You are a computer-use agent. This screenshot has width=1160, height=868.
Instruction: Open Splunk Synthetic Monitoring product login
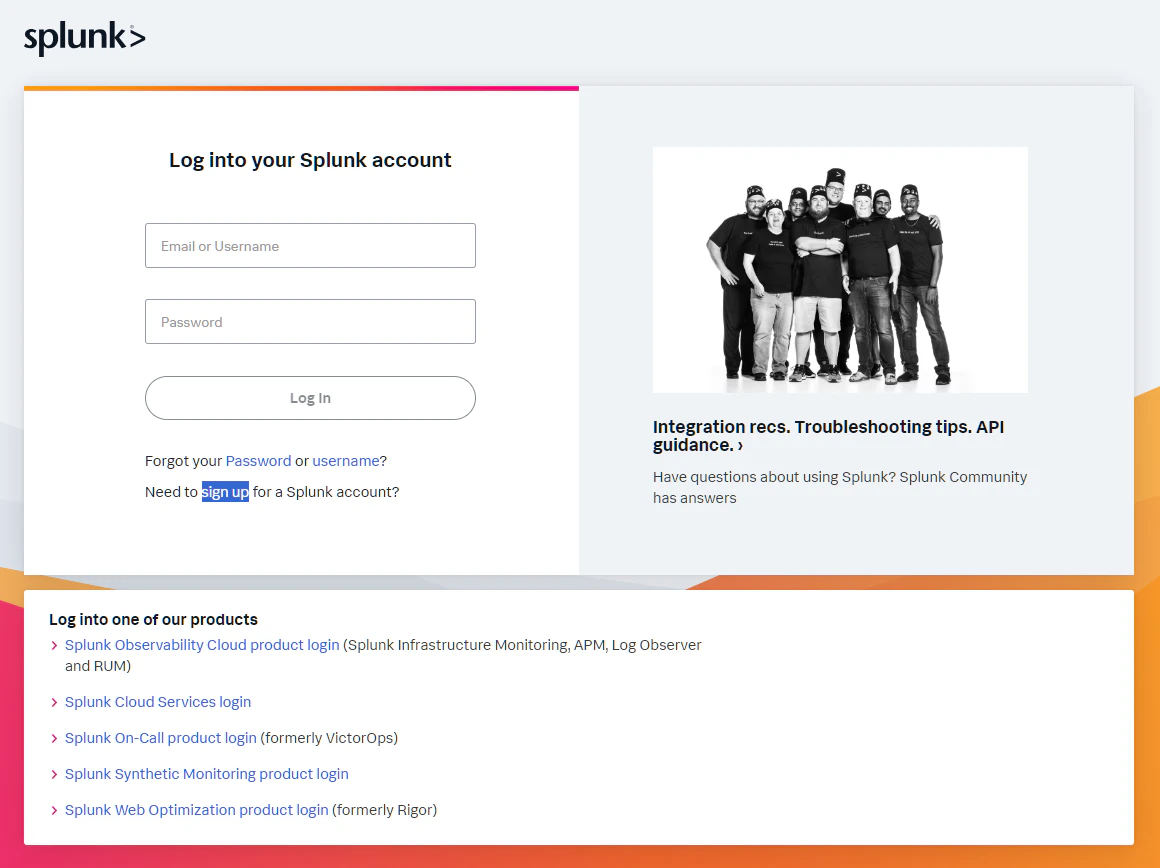pos(206,774)
